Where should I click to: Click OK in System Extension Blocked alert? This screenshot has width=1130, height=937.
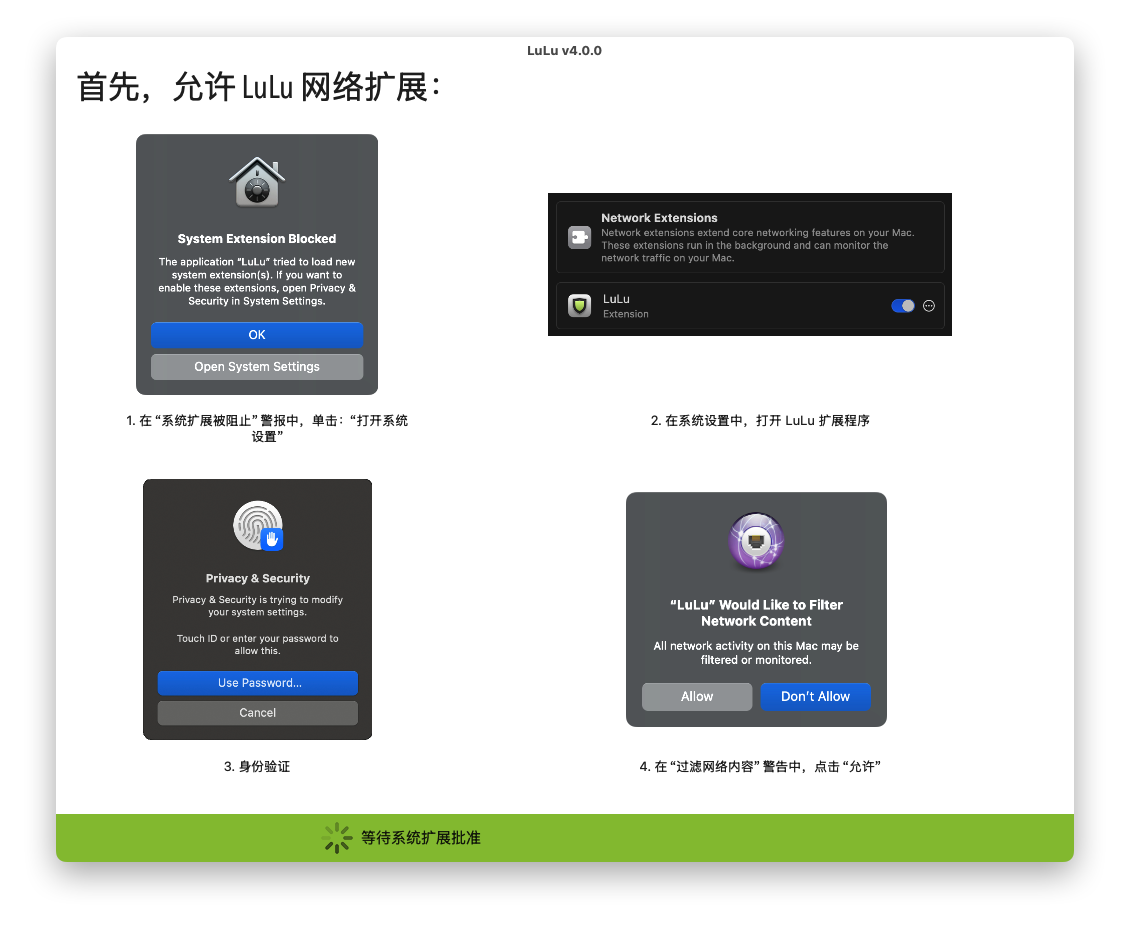[257, 334]
